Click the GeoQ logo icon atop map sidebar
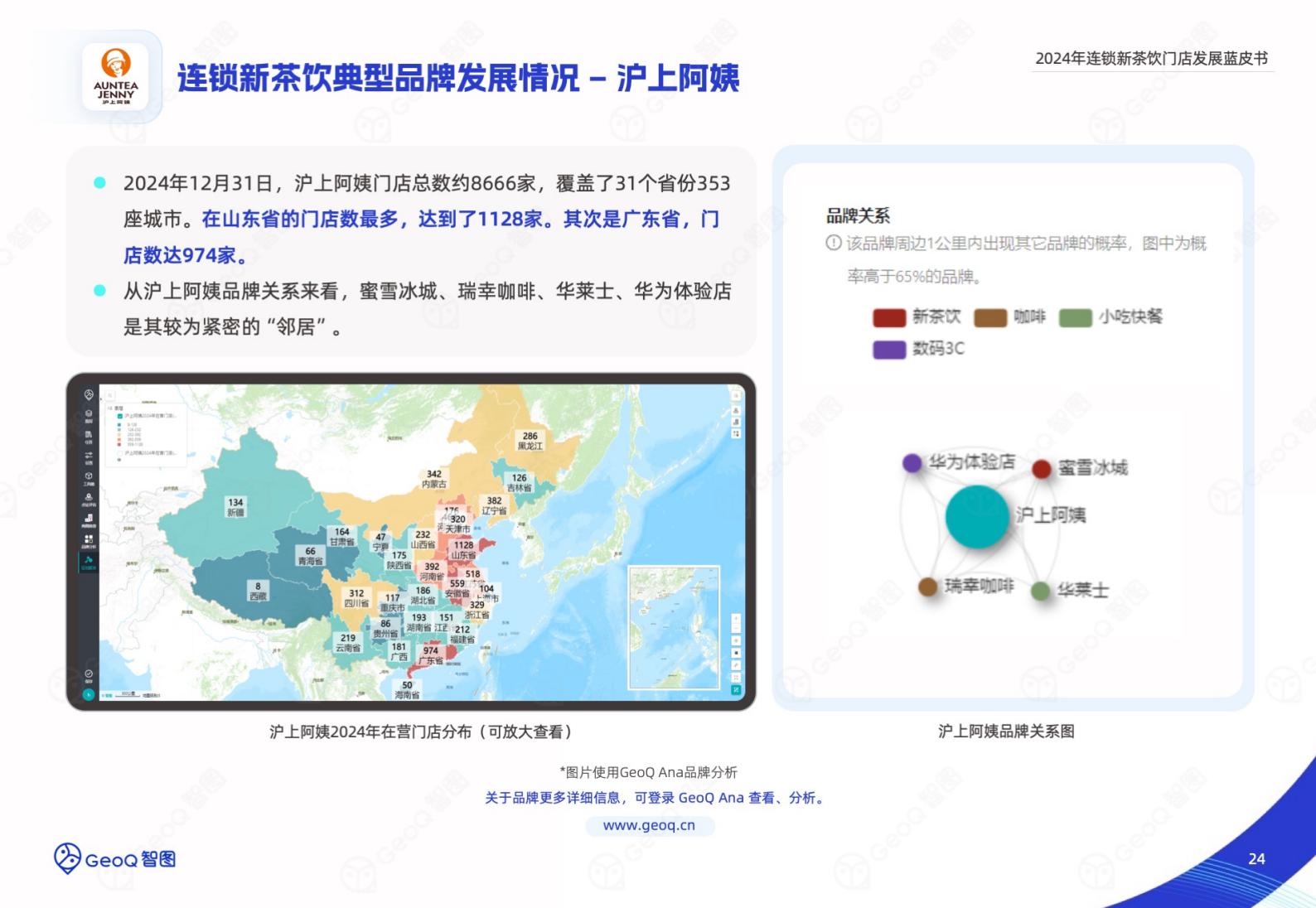 pos(89,394)
